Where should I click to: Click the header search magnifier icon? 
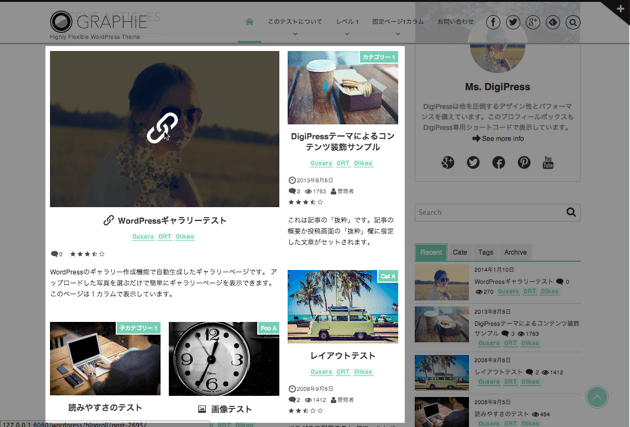pos(573,22)
